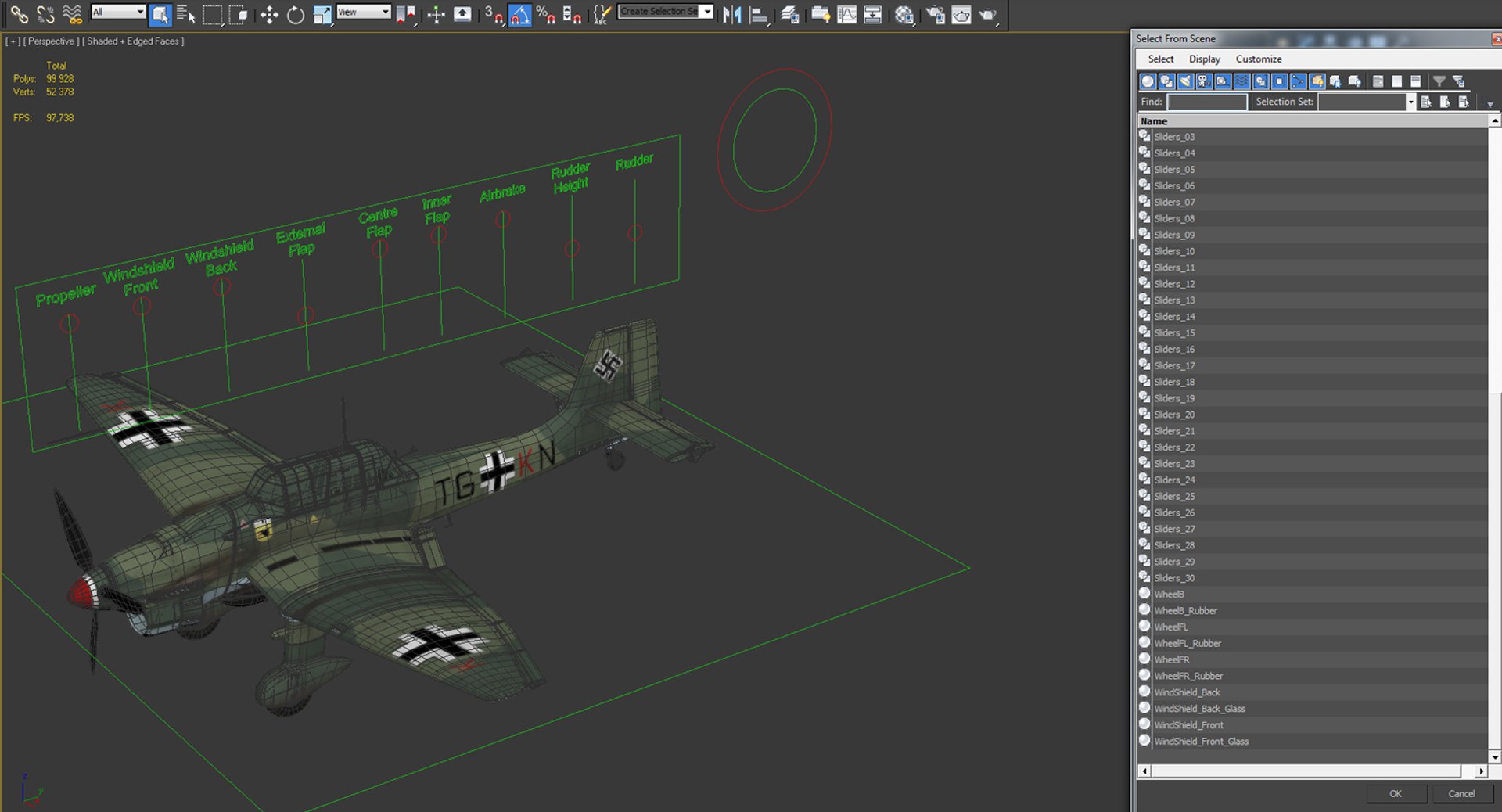1502x812 pixels.
Task: Activate the Select and Link tool
Action: pyautogui.click(x=20, y=14)
